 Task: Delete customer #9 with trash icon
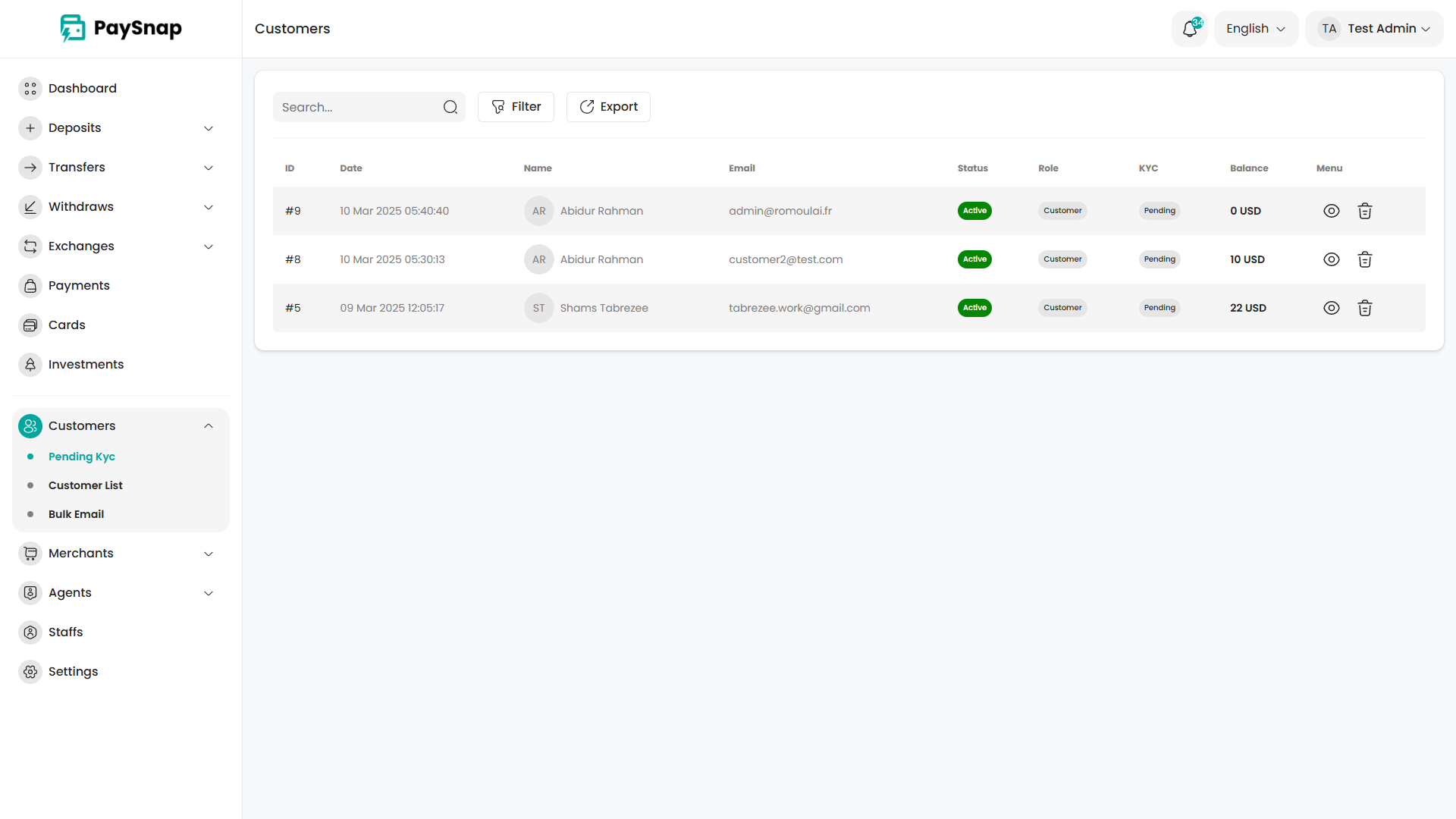pos(1364,211)
